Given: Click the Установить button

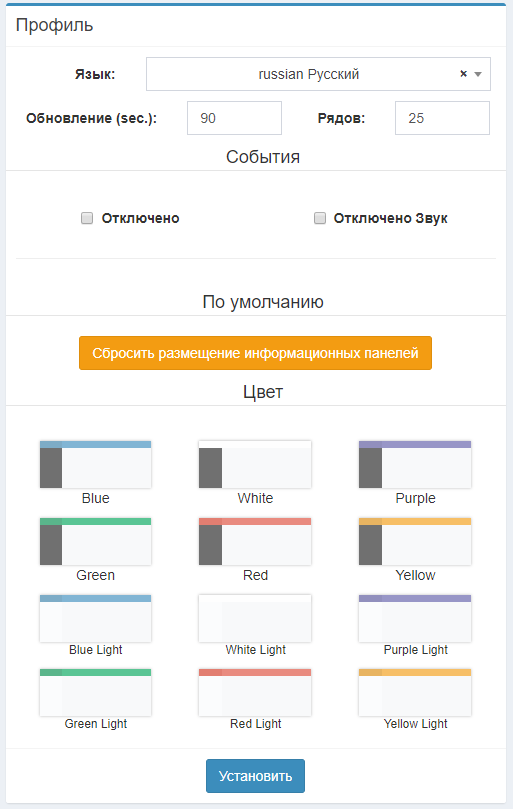Looking at the screenshot, I should (255, 776).
